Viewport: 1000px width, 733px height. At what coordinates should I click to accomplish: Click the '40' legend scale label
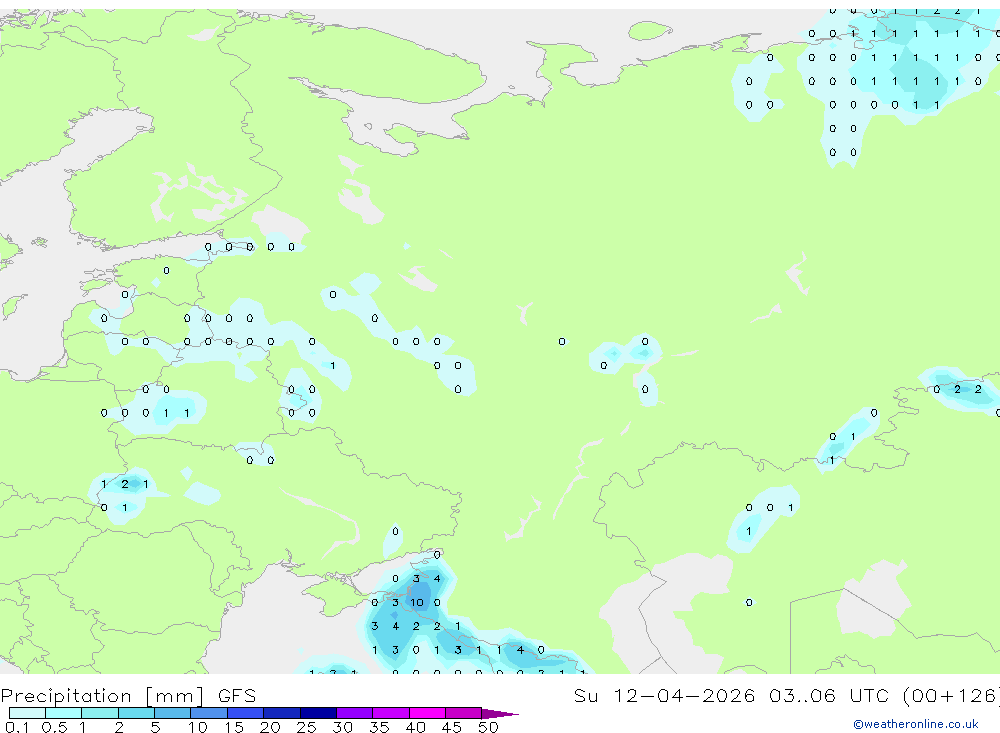click(415, 727)
